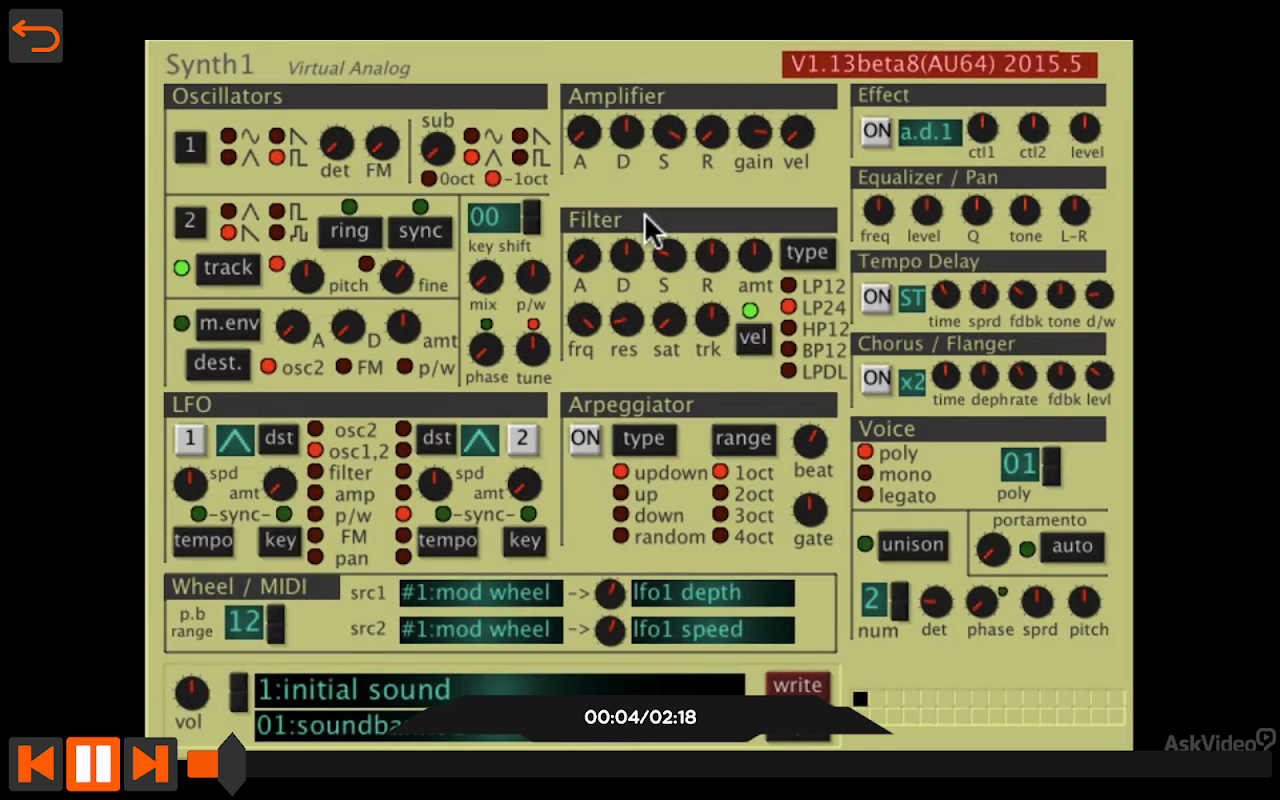Enable oscillator ring modulation button

coord(349,231)
